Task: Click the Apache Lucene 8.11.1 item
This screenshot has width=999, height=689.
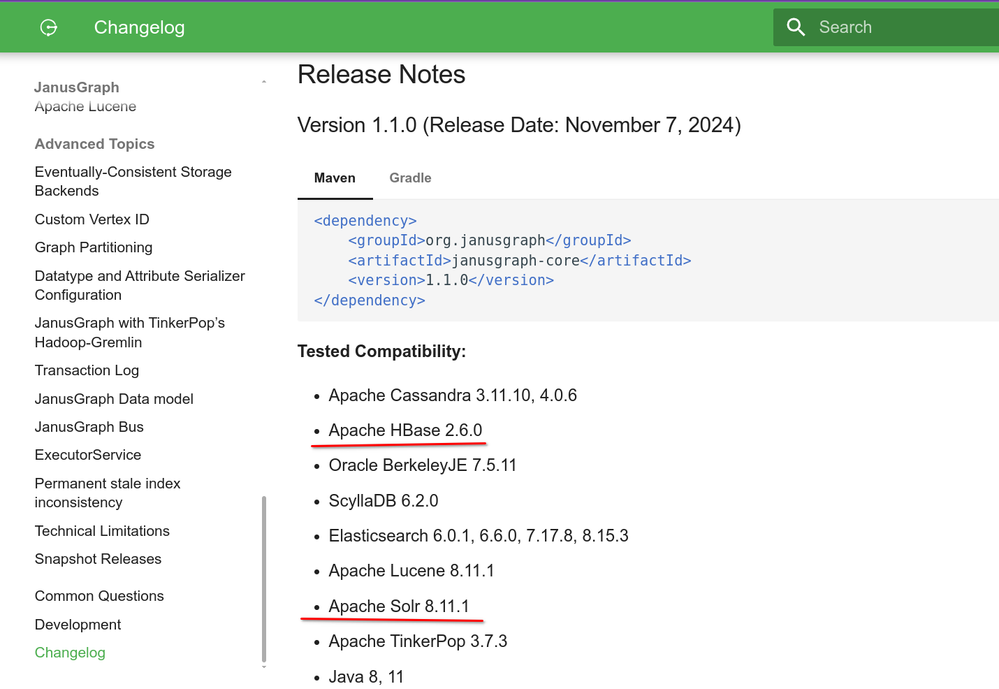Action: (x=412, y=570)
